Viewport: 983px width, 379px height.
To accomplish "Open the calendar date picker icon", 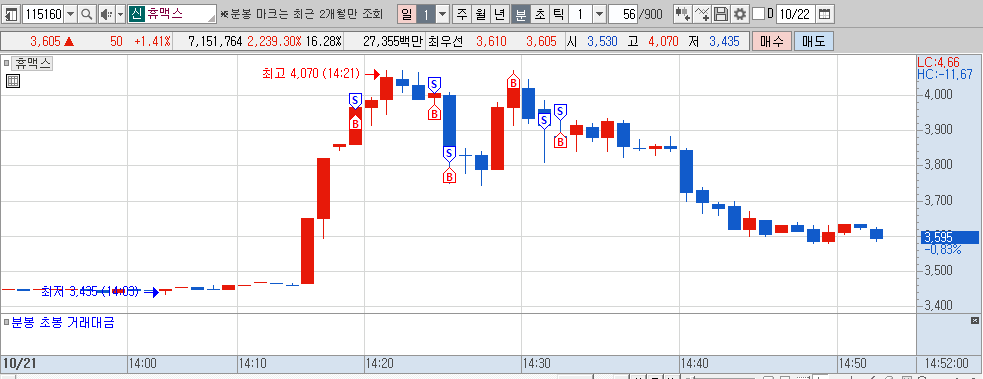I will tap(825, 14).
